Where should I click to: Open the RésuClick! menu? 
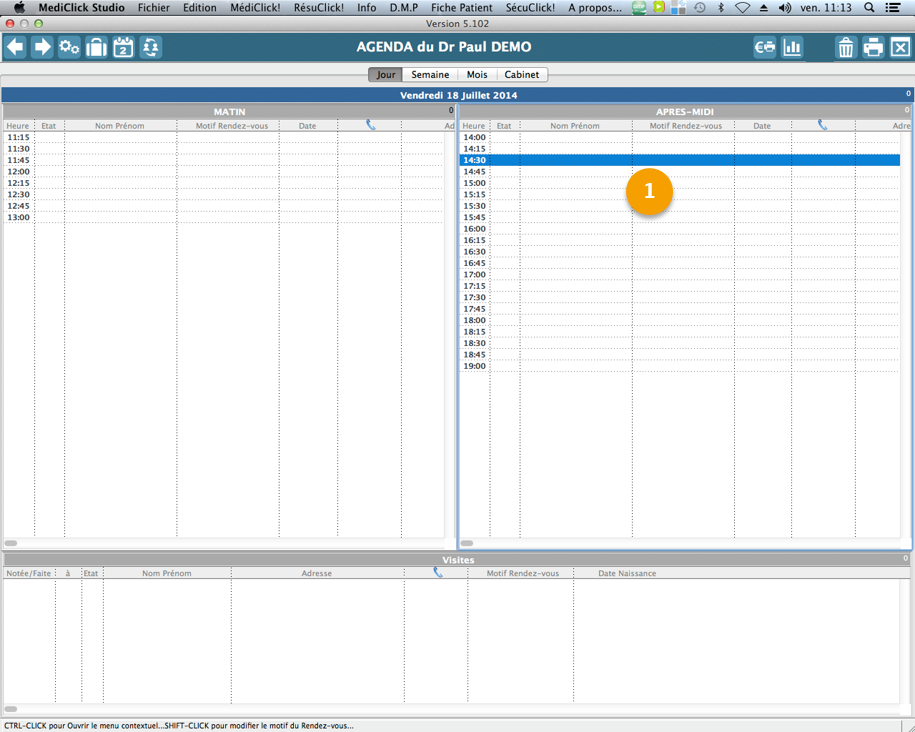coord(318,8)
